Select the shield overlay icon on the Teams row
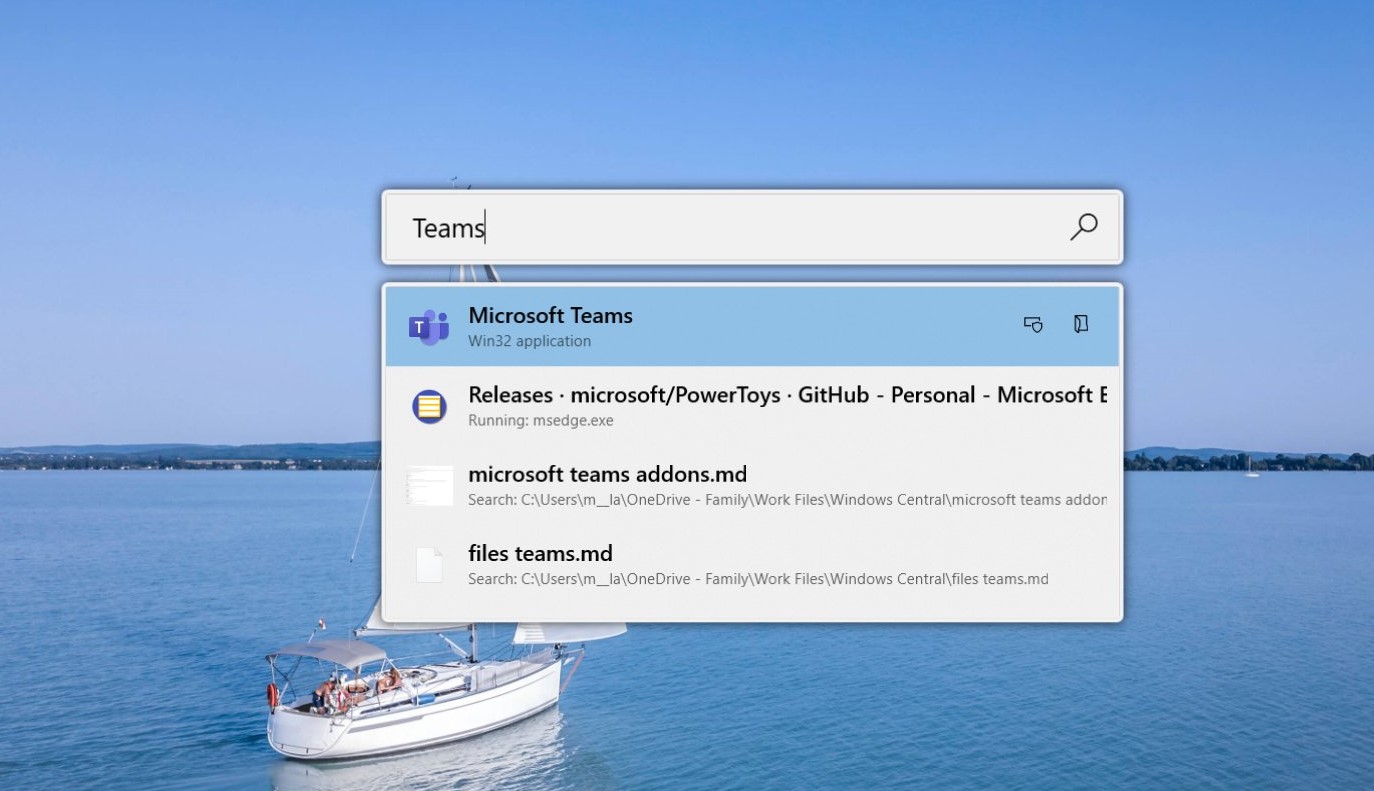 pyautogui.click(x=1032, y=324)
